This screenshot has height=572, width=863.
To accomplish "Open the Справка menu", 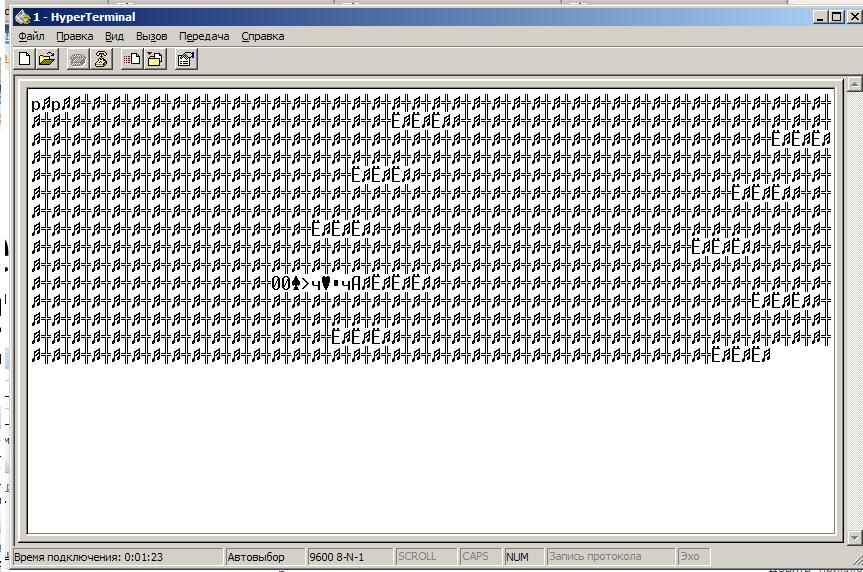I will [263, 36].
